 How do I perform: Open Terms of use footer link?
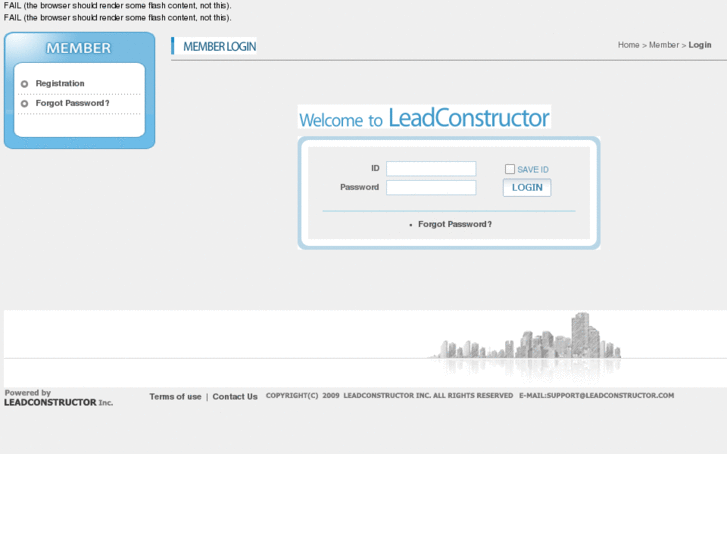click(175, 397)
